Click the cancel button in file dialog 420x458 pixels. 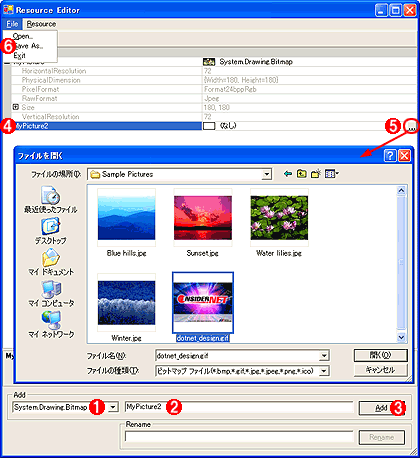click(x=380, y=370)
